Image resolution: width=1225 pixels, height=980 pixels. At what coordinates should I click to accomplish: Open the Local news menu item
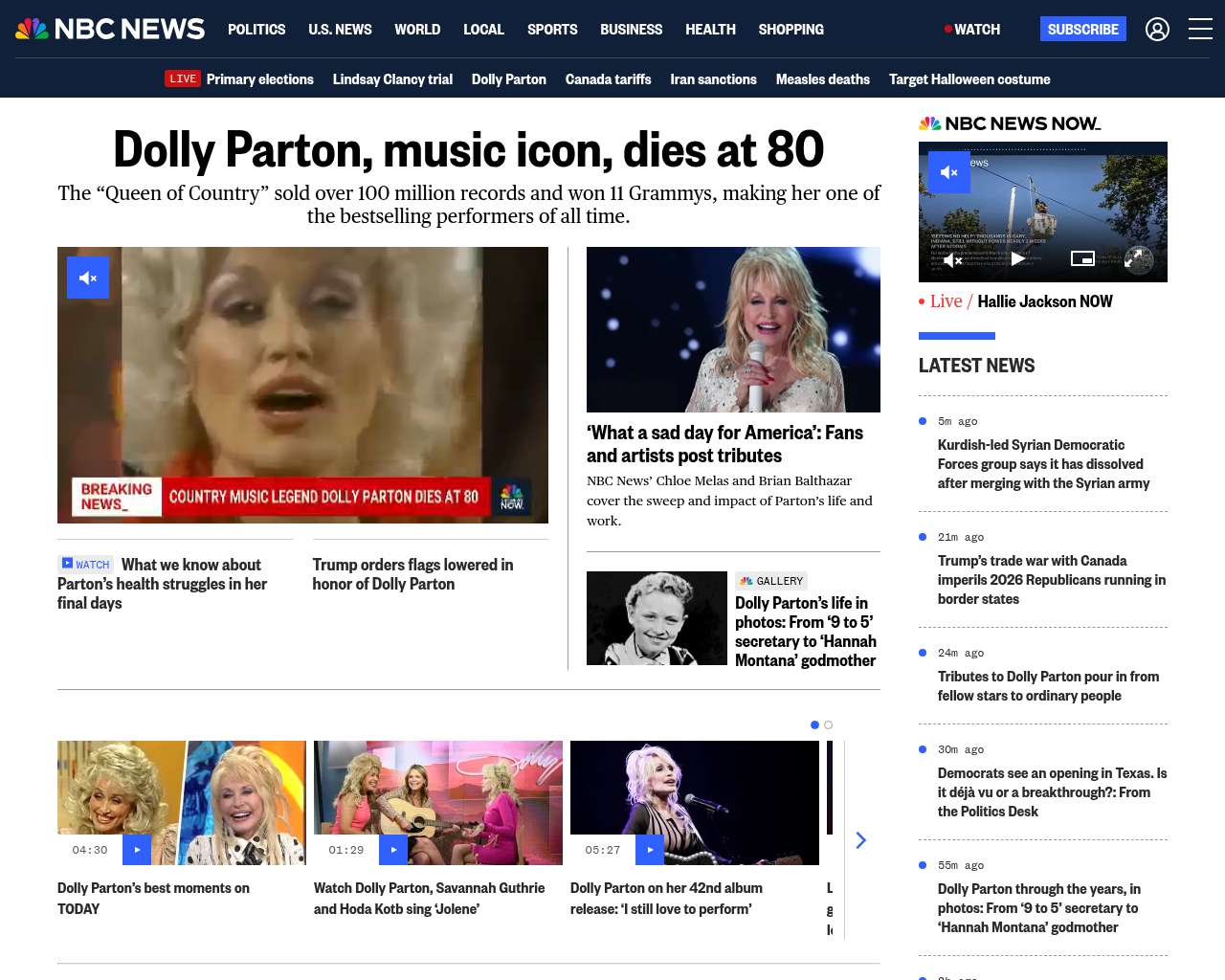(x=483, y=30)
